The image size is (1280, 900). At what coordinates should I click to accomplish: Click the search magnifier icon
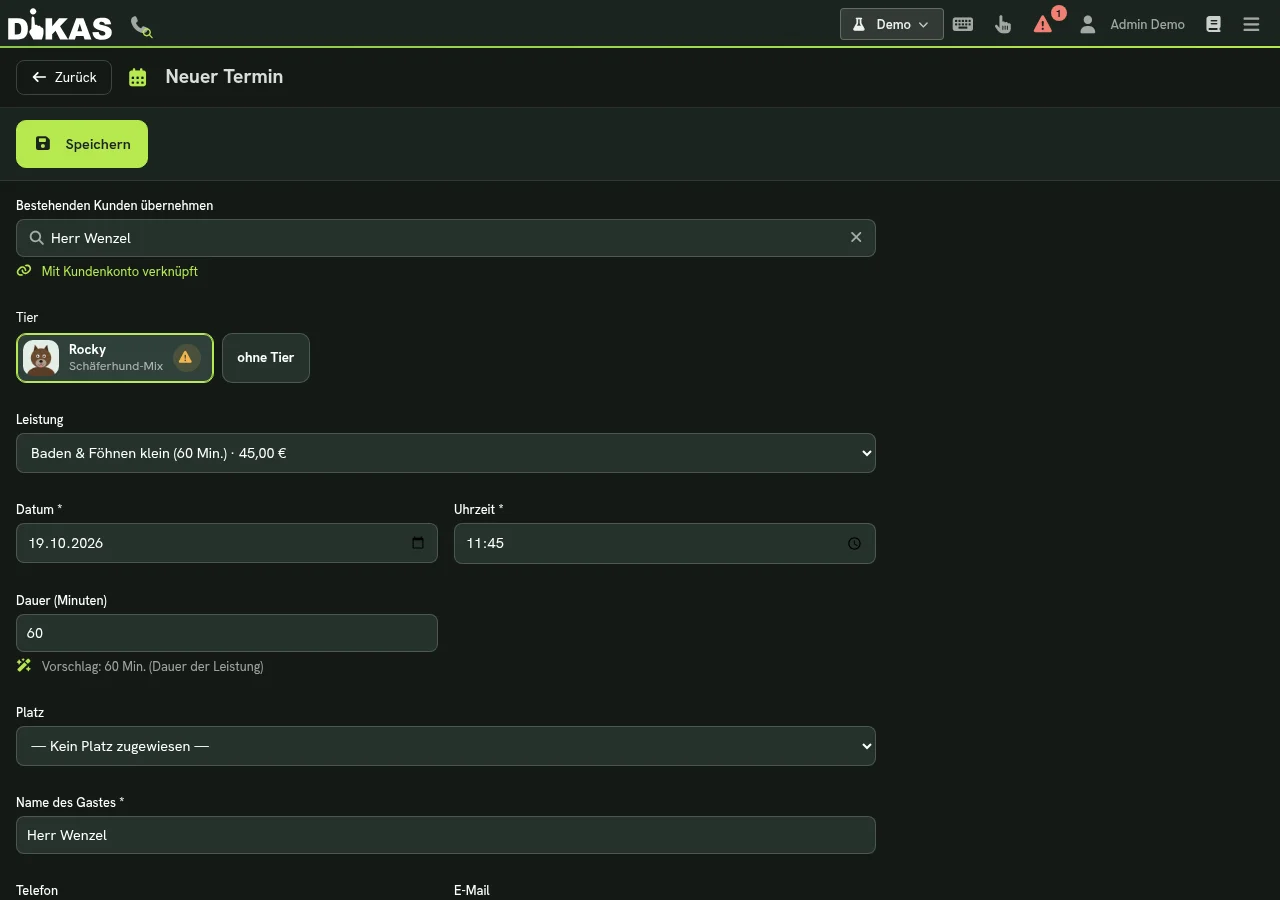tap(36, 238)
